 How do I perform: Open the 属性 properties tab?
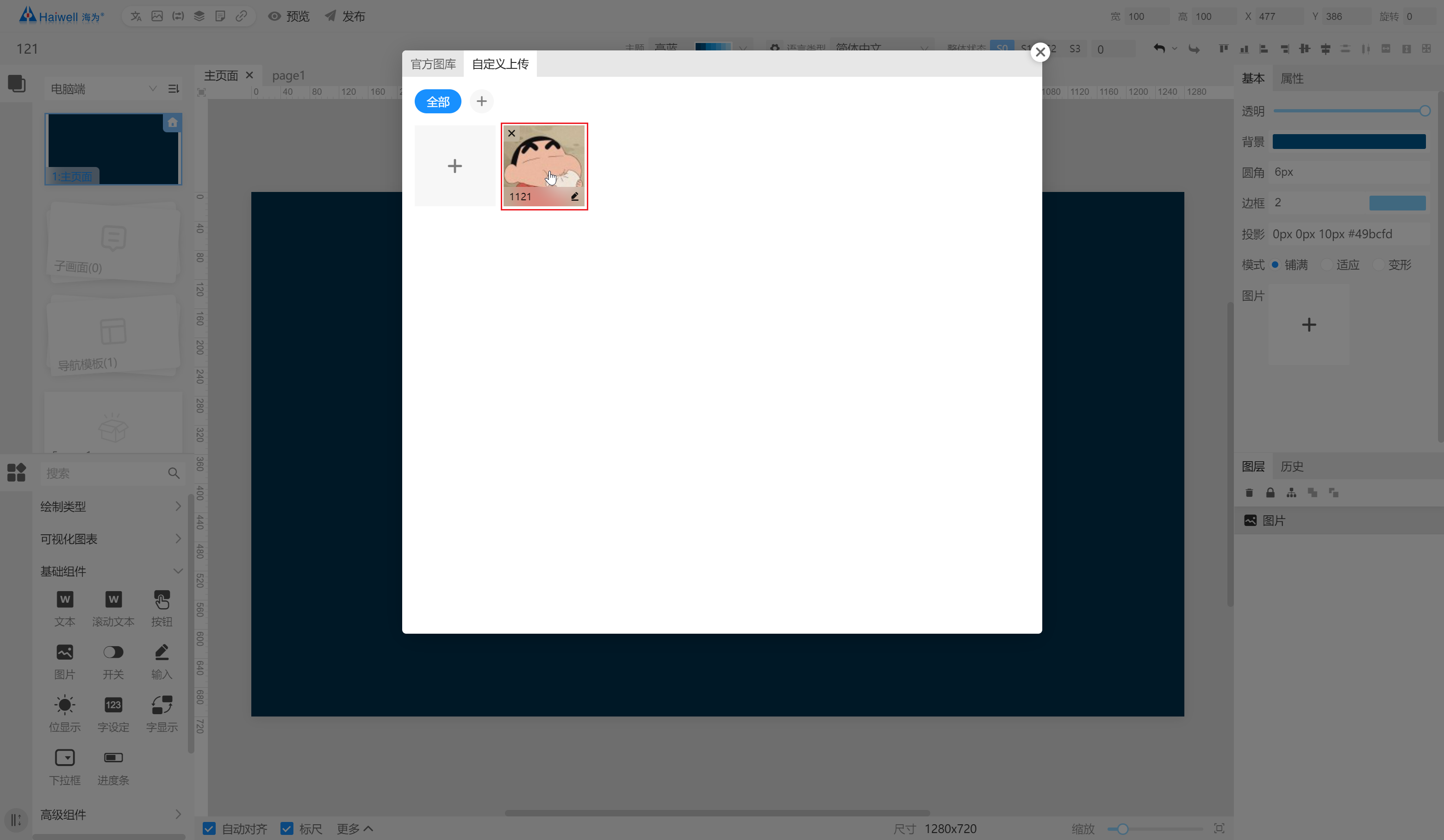click(1292, 79)
